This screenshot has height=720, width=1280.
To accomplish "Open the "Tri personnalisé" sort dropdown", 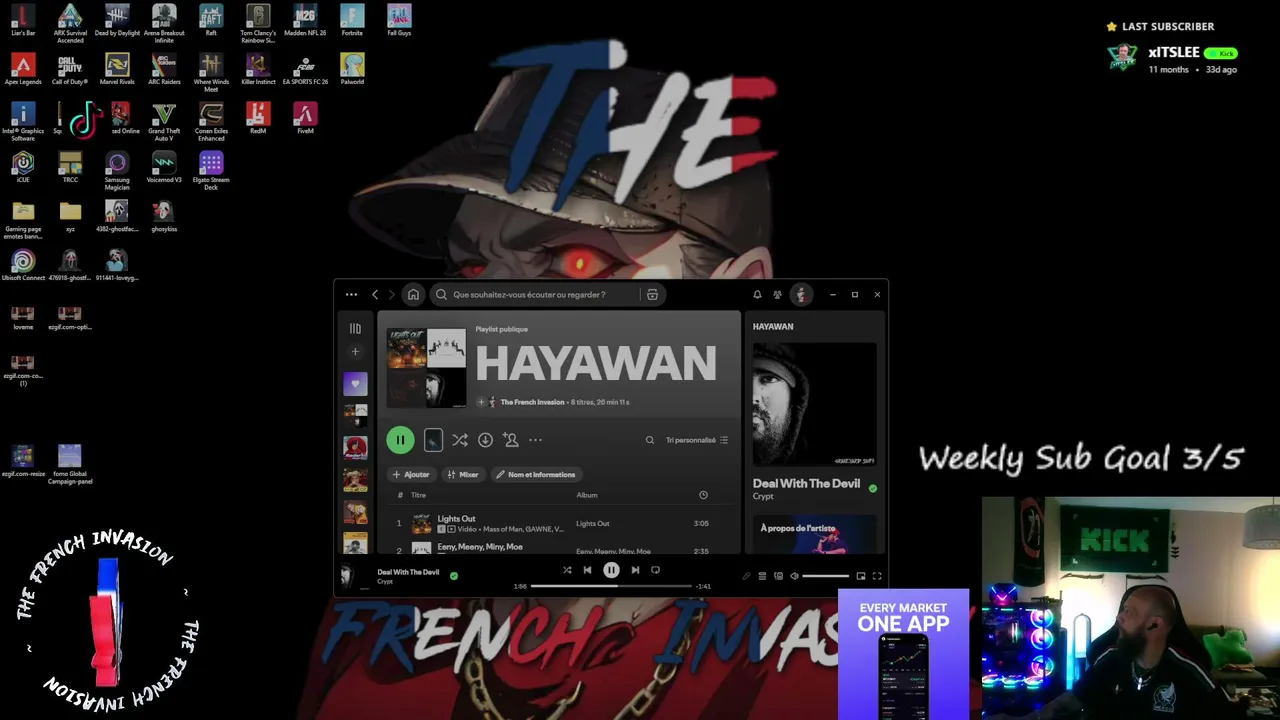I will 697,440.
